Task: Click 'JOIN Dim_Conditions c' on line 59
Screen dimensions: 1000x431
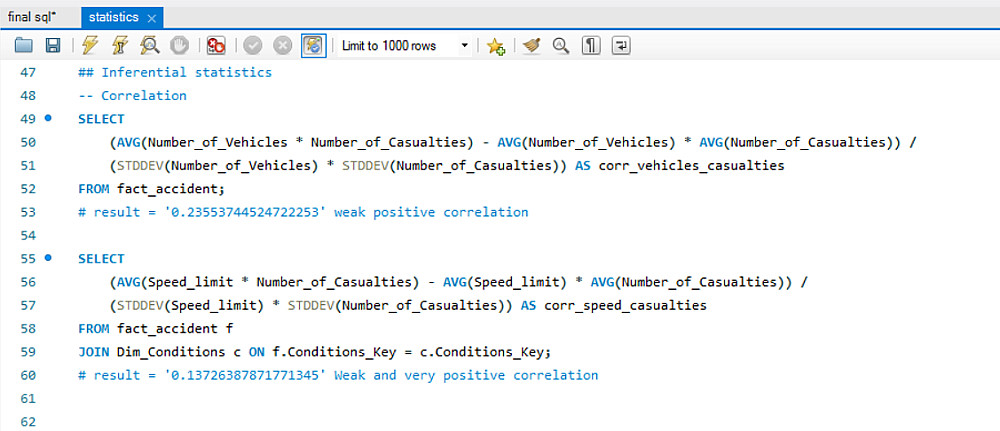Action: tap(159, 352)
